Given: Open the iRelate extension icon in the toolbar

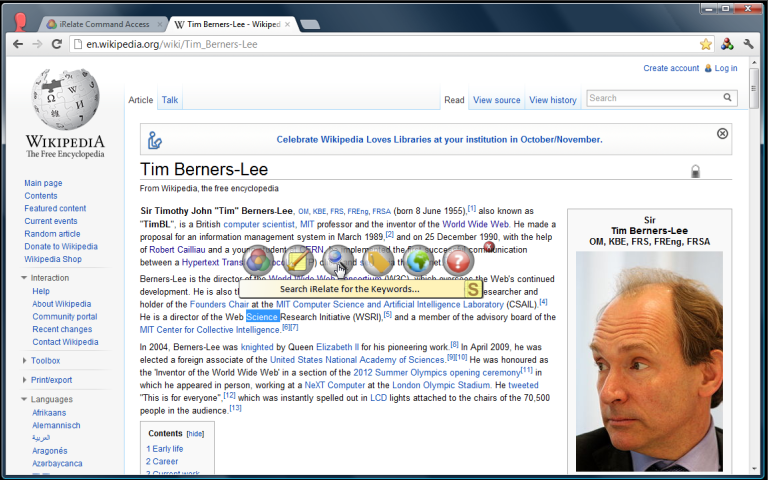Looking at the screenshot, I should click(x=727, y=44).
